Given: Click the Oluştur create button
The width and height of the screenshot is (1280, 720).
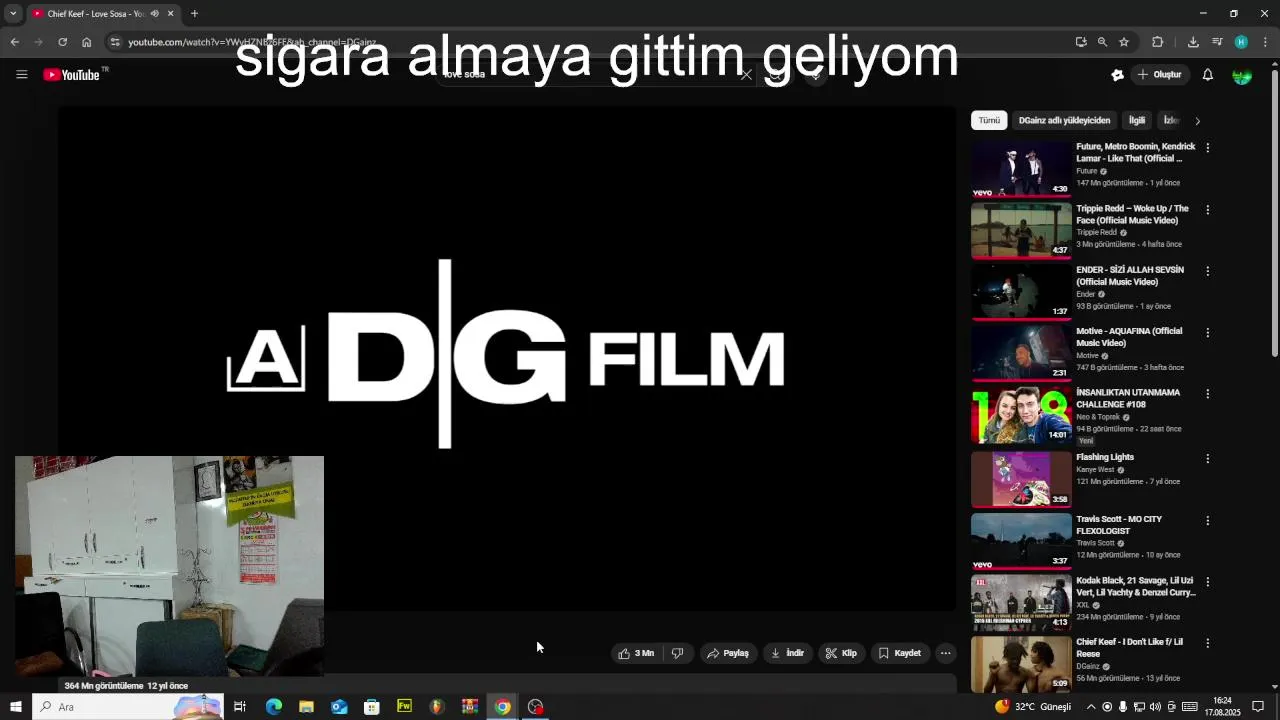Looking at the screenshot, I should [x=1159, y=75].
